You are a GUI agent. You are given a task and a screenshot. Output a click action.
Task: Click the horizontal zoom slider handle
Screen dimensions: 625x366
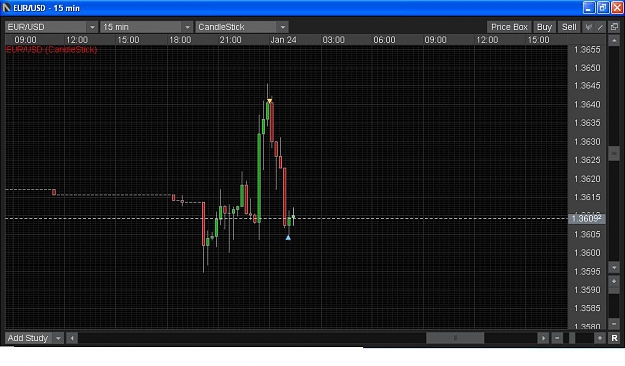[x=572, y=338]
